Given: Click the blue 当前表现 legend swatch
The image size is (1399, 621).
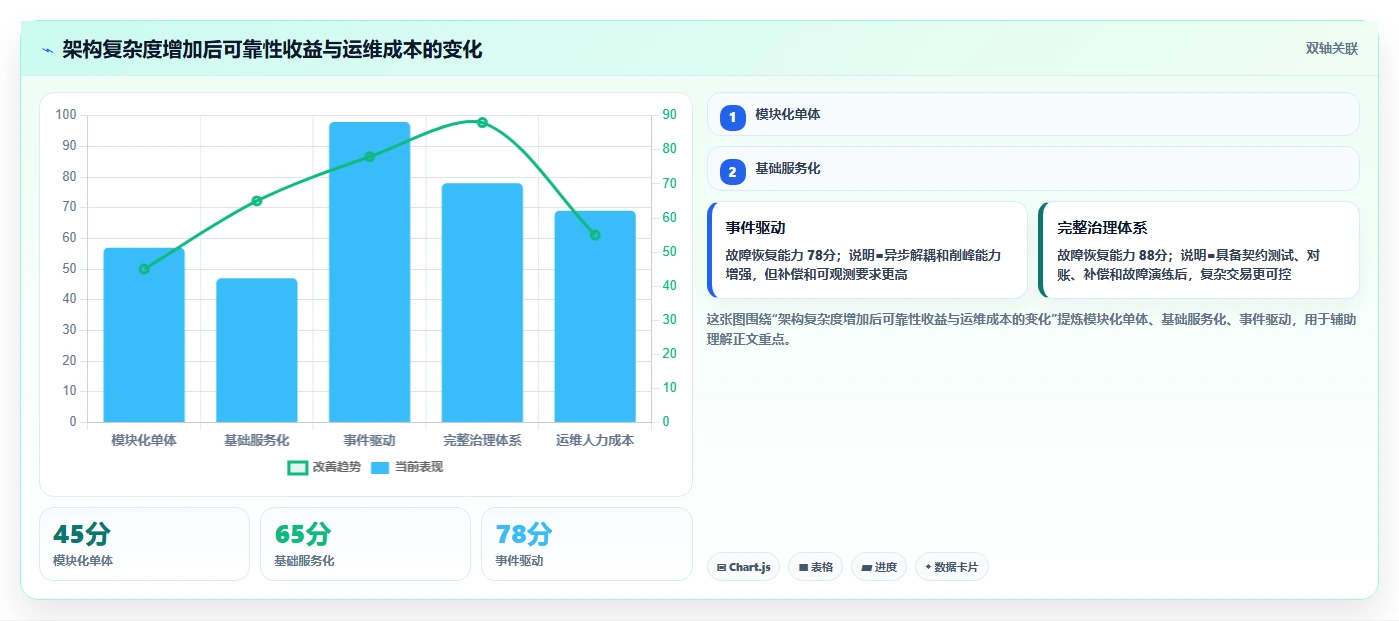Looking at the screenshot, I should tap(380, 467).
